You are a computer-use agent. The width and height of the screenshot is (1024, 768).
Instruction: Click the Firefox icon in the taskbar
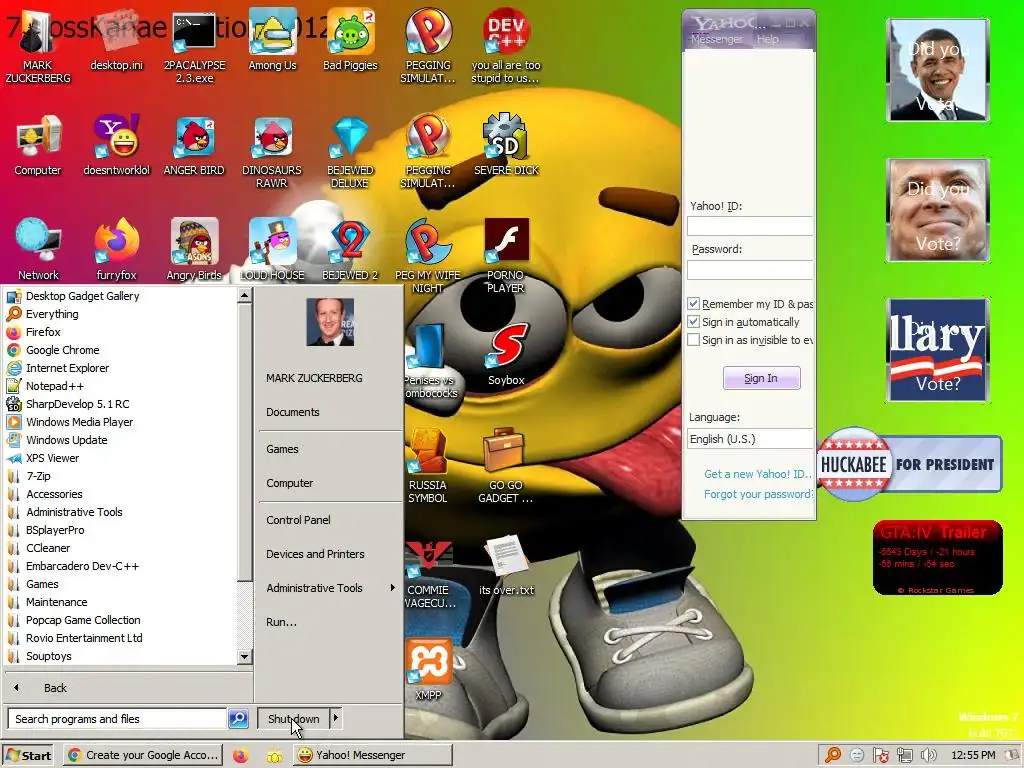240,755
